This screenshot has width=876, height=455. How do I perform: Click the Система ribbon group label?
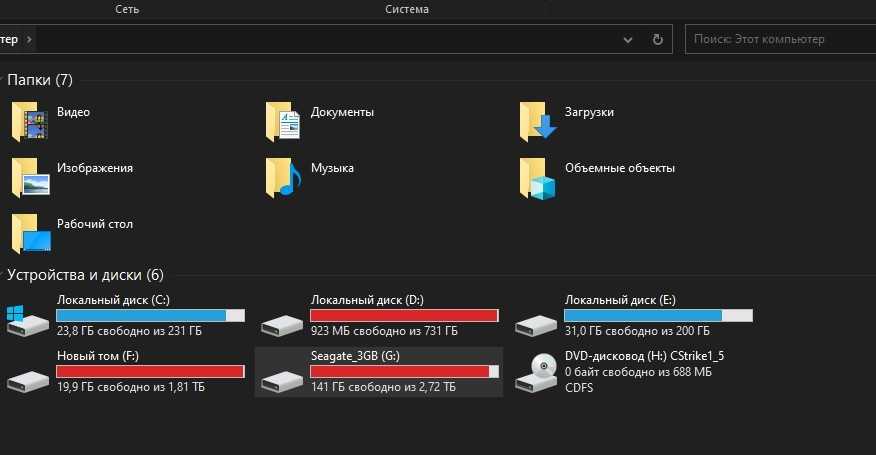coord(407,9)
